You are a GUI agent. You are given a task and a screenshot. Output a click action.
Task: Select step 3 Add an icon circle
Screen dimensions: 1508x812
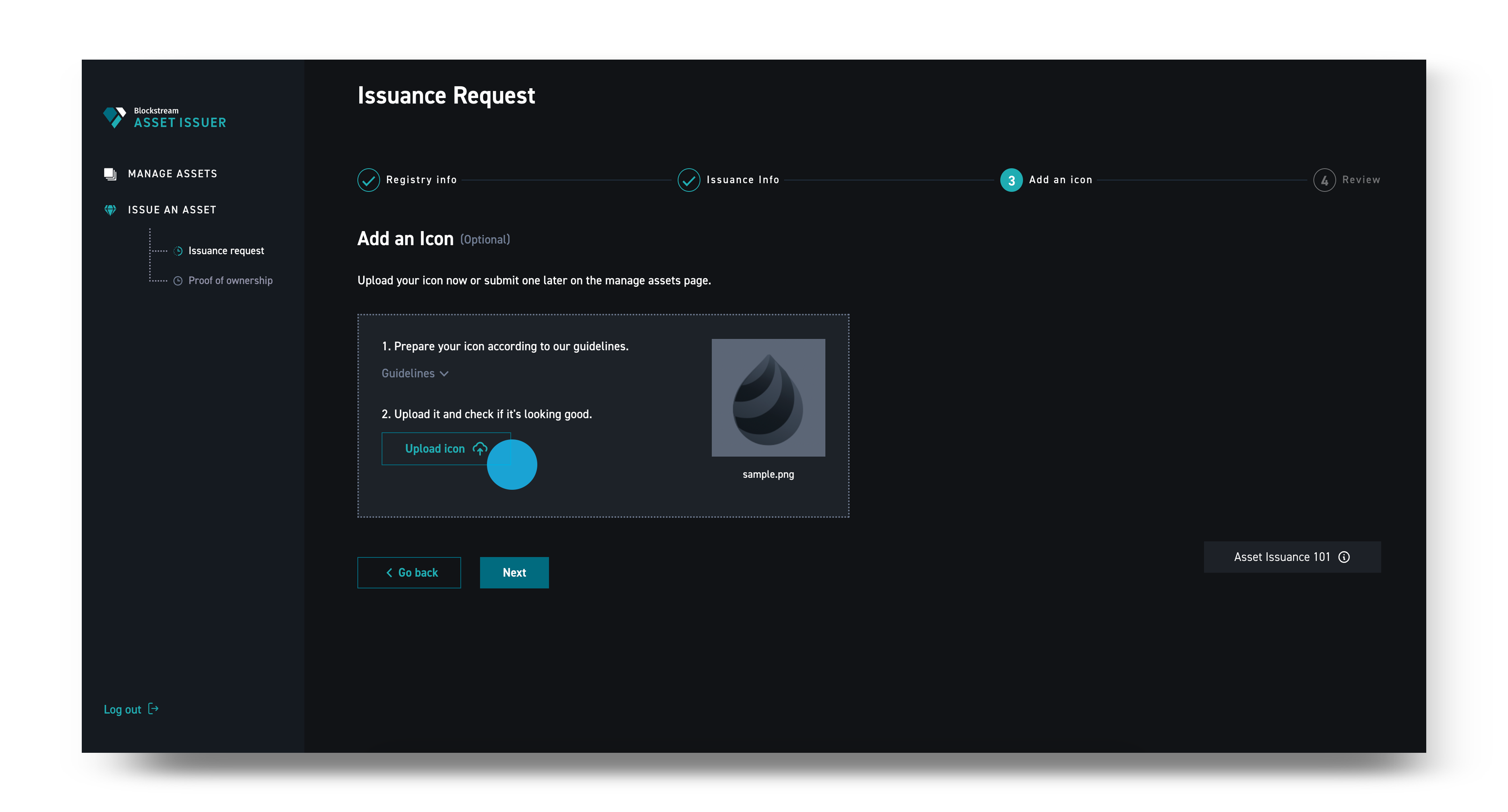click(1011, 180)
